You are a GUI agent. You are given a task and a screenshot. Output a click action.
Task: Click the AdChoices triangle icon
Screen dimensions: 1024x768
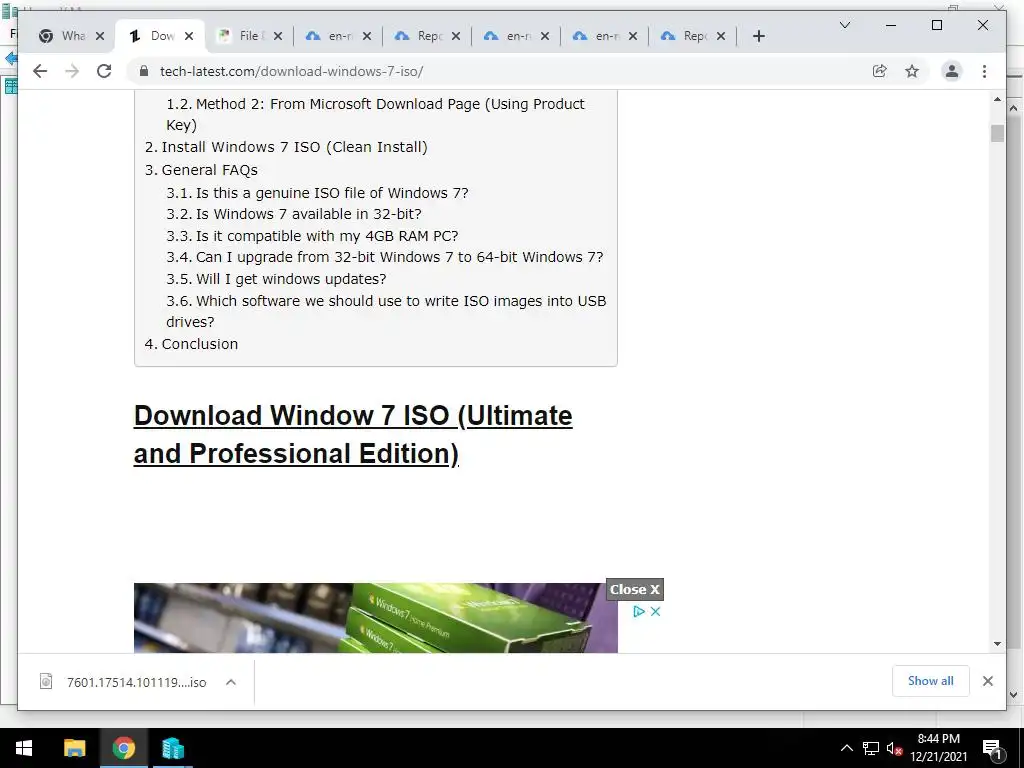pos(639,611)
